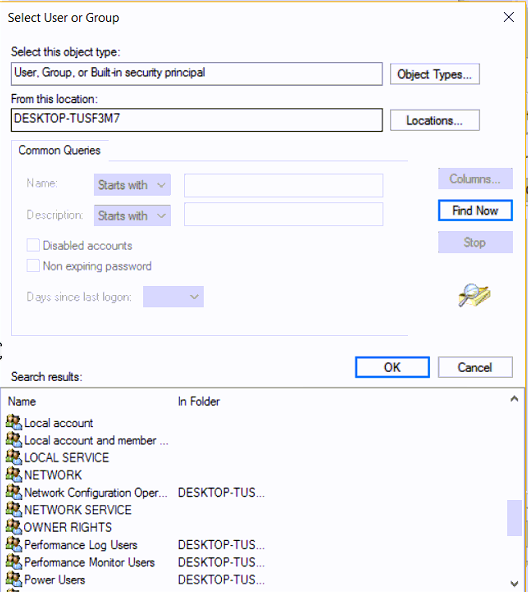The height and width of the screenshot is (592, 528).
Task: Select the OWNER RIGHTS row
Action: pos(59,527)
